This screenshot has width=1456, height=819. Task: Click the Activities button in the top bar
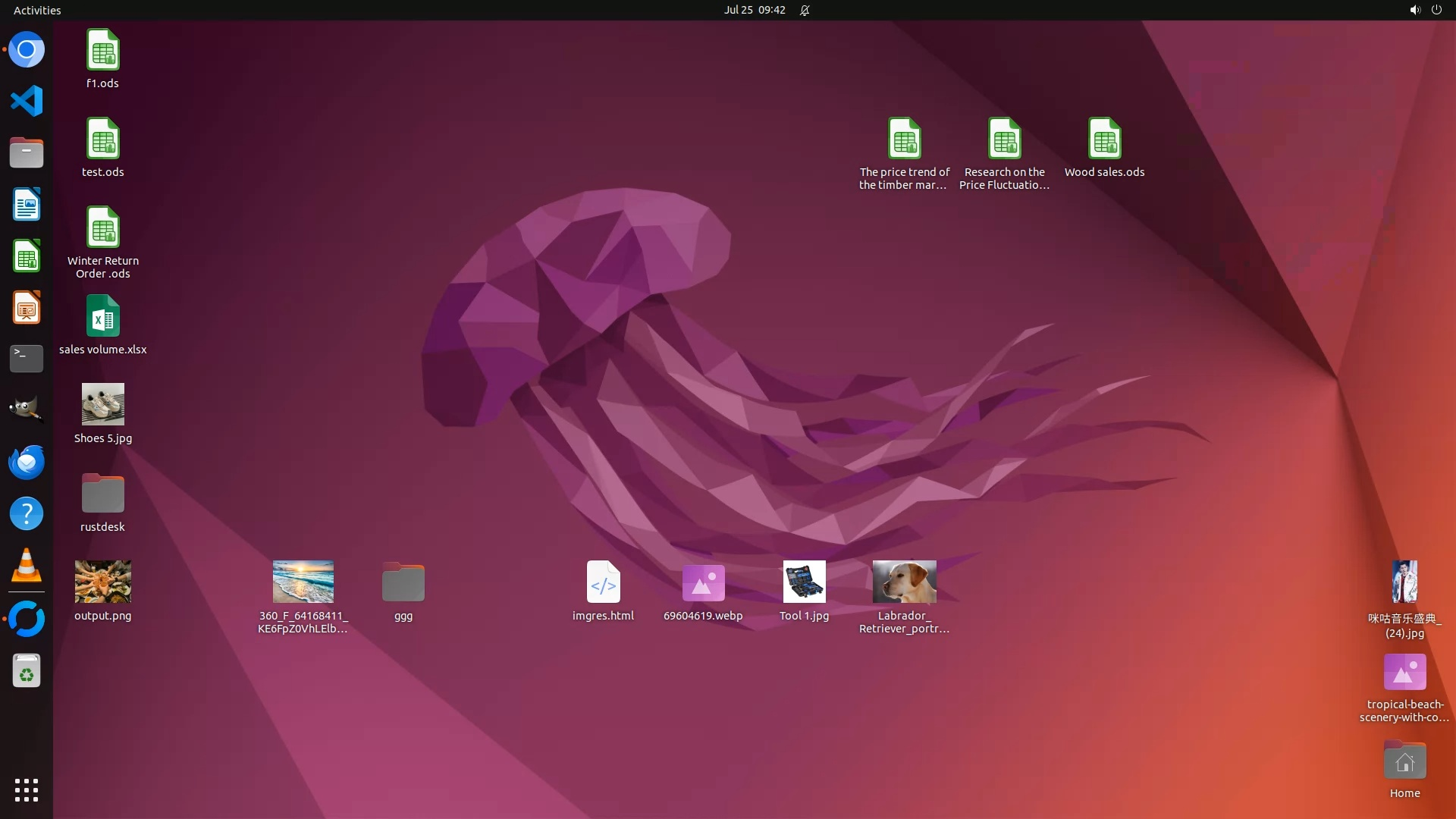pos(37,10)
